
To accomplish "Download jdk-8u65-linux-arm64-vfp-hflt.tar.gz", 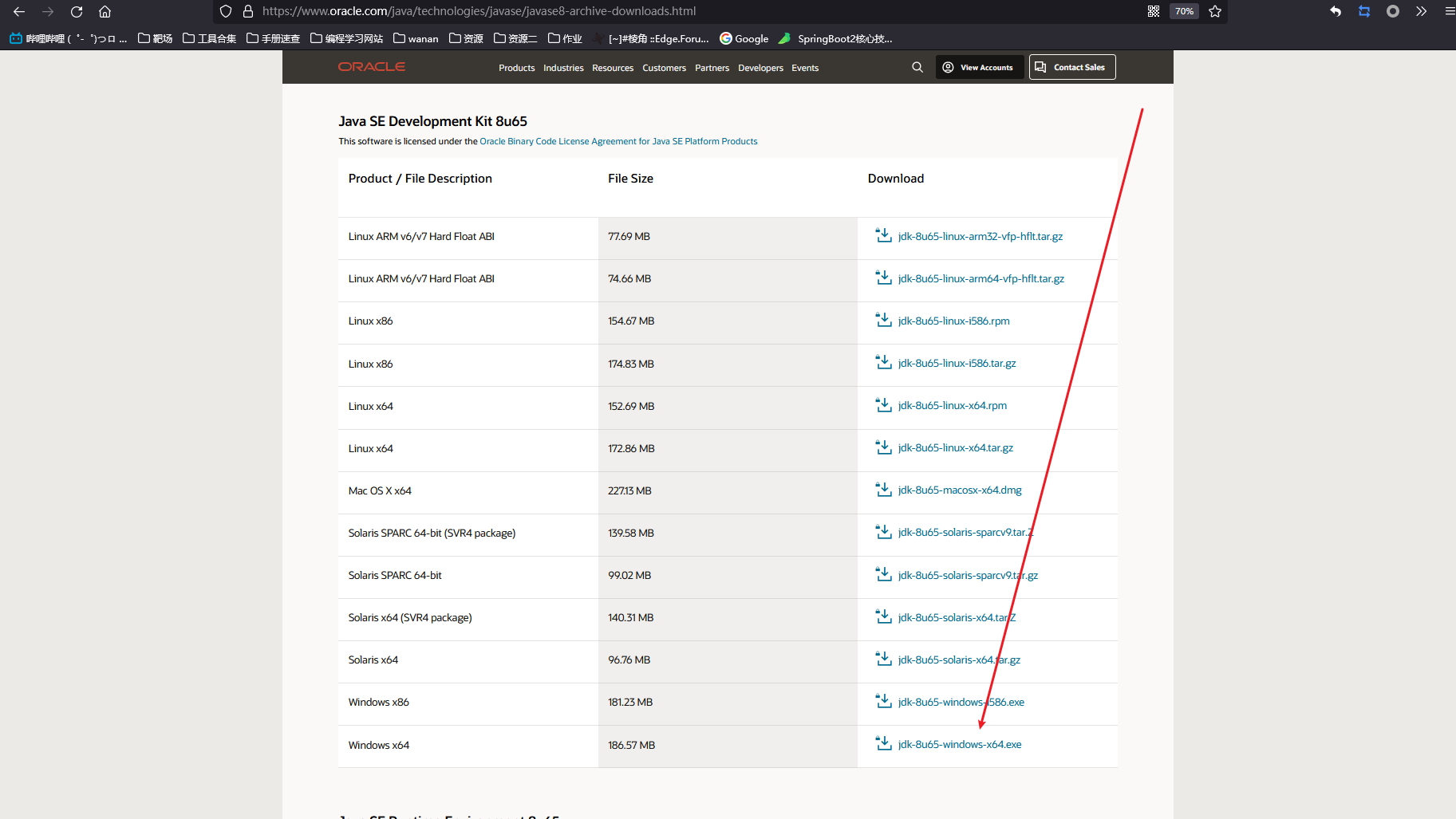I will click(981, 278).
